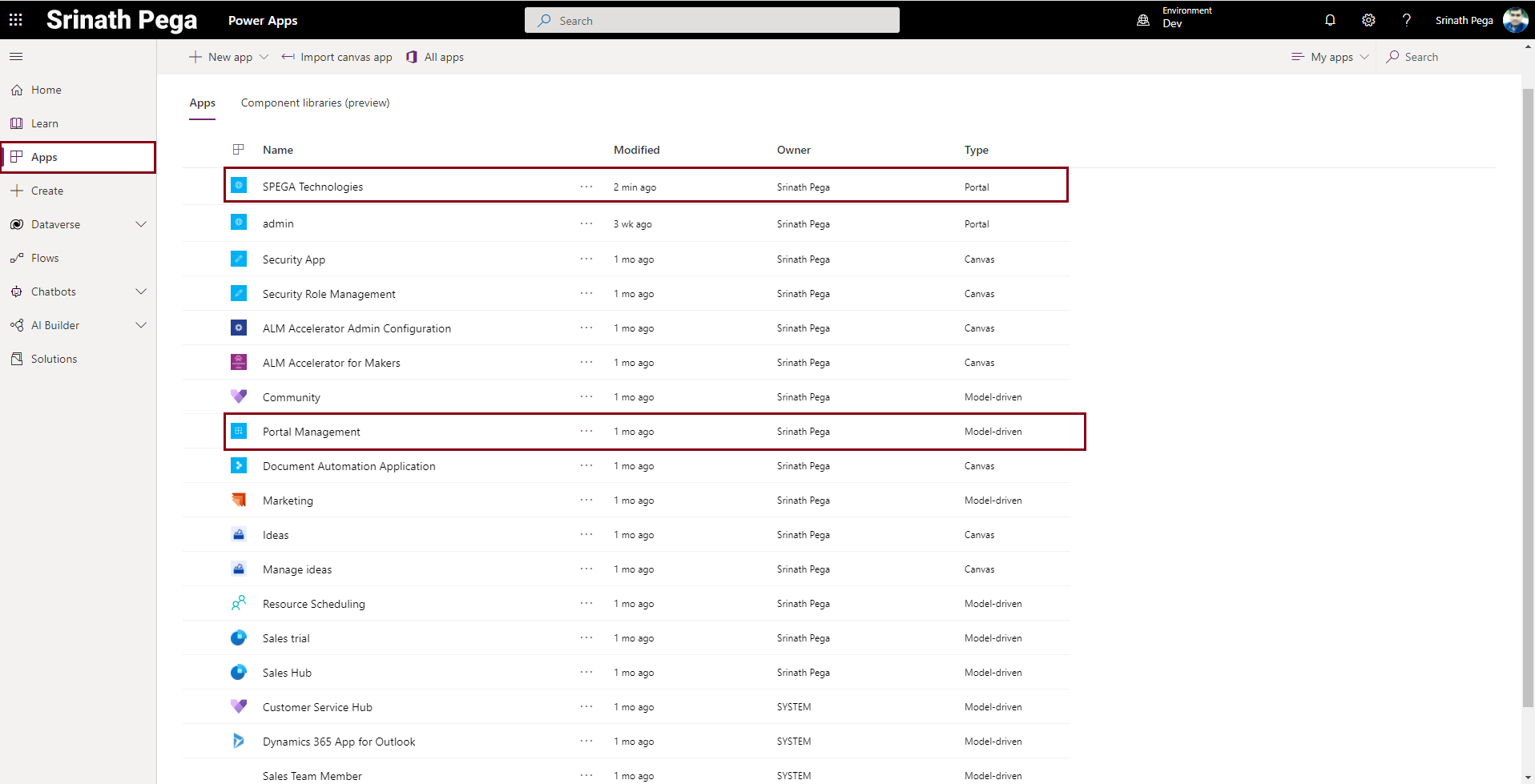
Task: Open the Portal Management app link
Action: (x=311, y=432)
